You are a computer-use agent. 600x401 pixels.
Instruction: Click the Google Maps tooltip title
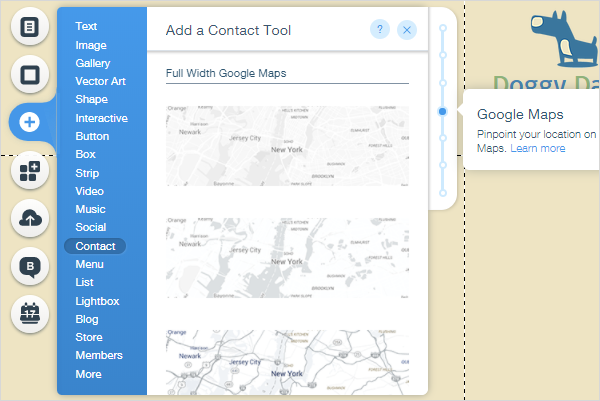coord(520,114)
